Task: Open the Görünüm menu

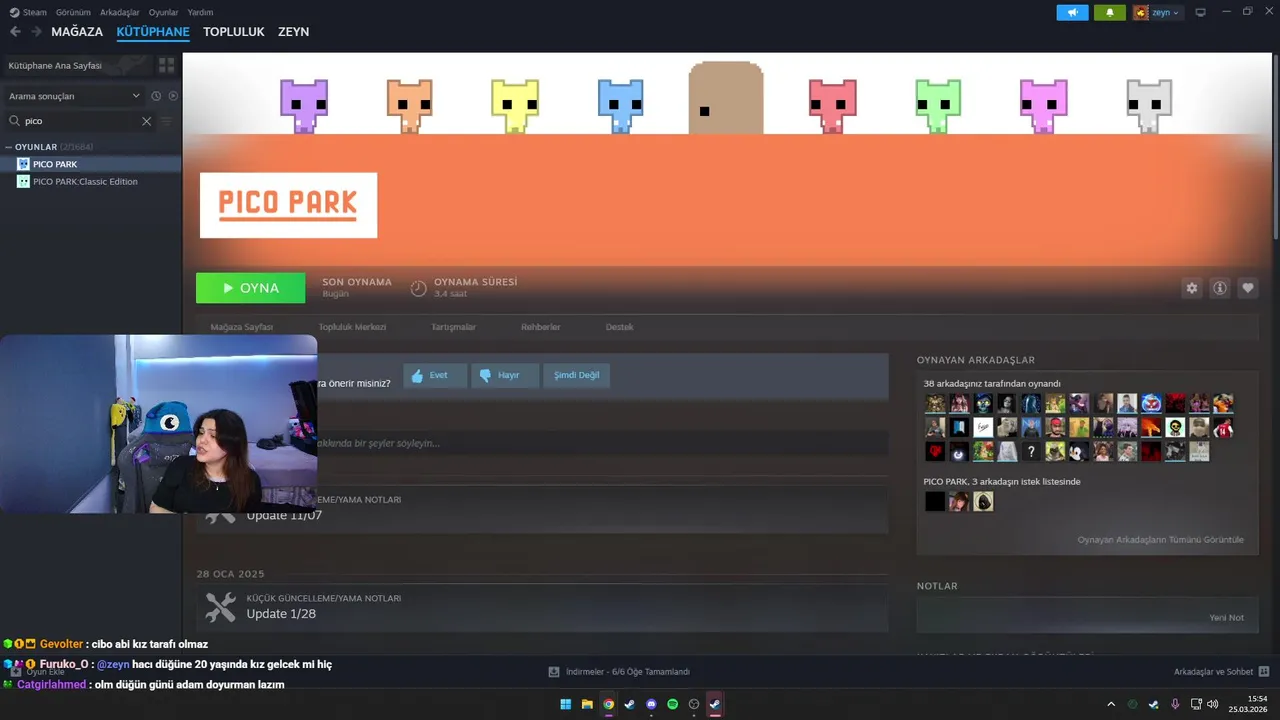Action: click(73, 12)
